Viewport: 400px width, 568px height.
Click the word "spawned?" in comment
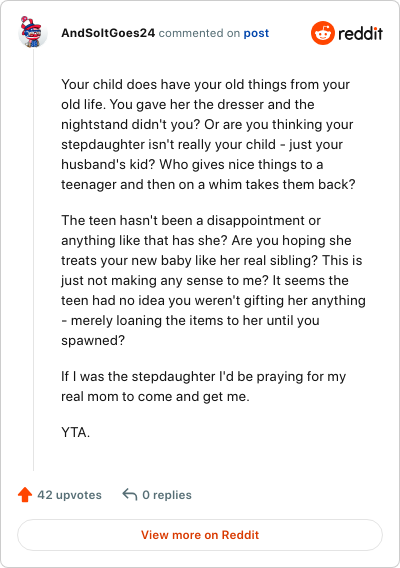point(93,341)
